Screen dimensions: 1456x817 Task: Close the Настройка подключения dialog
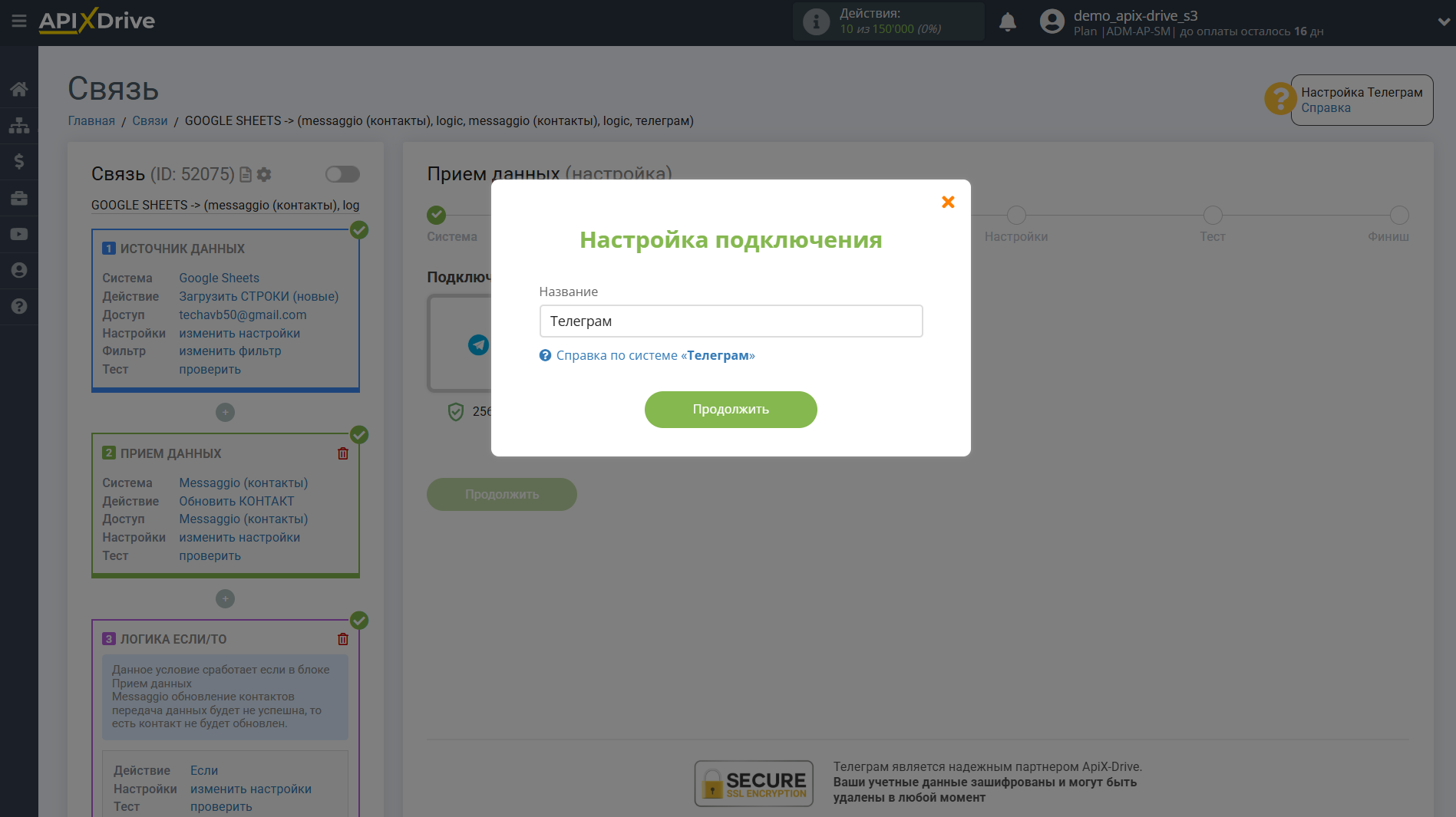pyautogui.click(x=948, y=202)
